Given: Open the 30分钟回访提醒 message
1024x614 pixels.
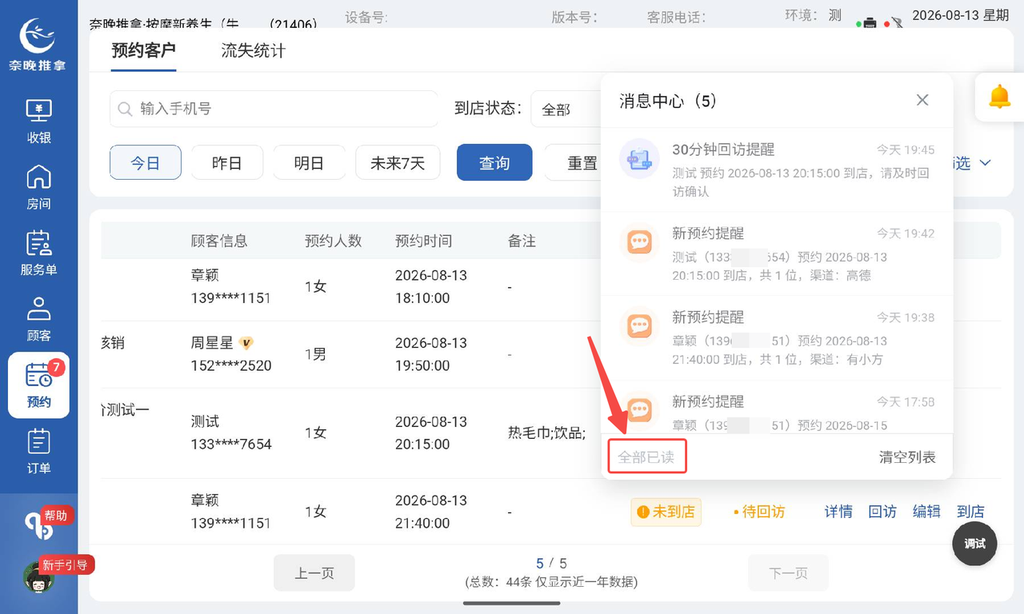Looking at the screenshot, I should click(776, 169).
